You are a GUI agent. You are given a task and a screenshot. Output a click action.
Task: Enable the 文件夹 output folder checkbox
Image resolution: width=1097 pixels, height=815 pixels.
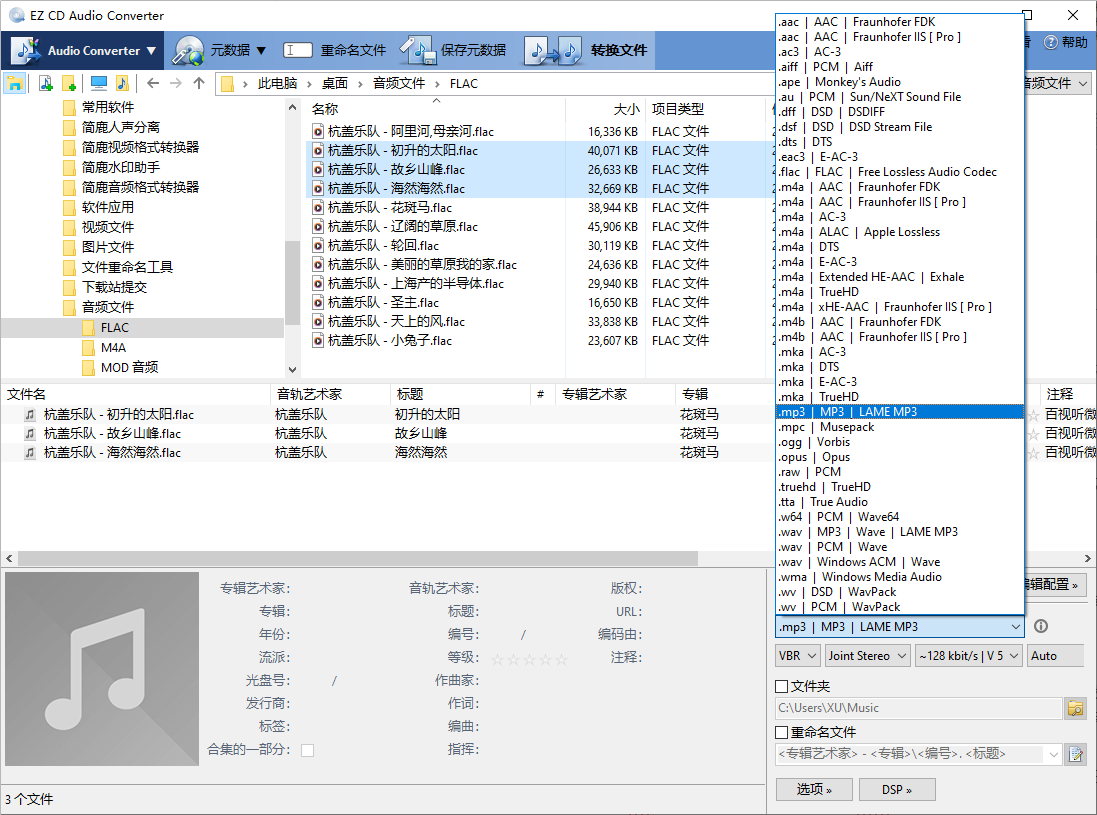pyautogui.click(x=781, y=685)
